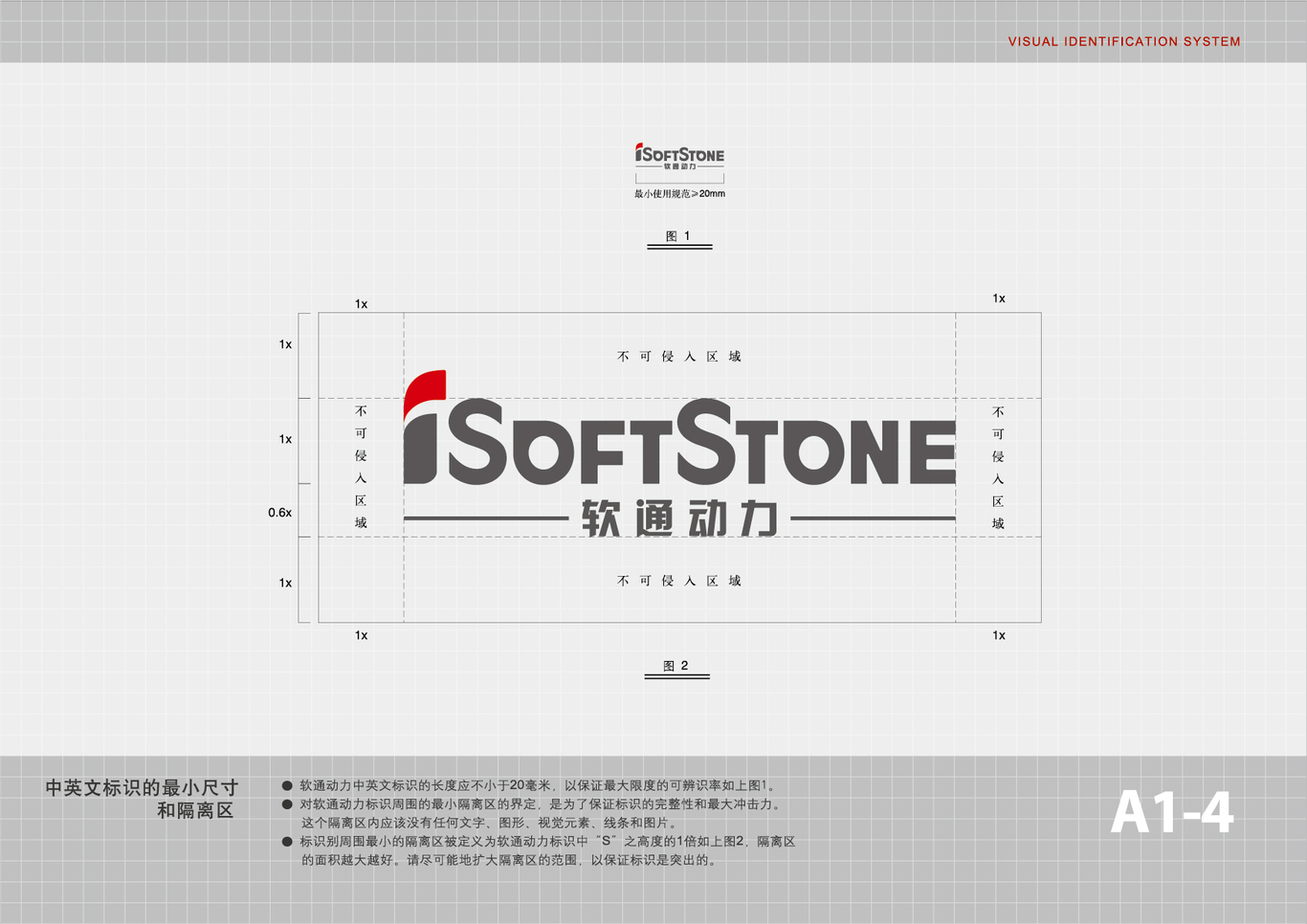Screen dimensions: 1307x924
Task: Click the page number A1-4
Action: click(x=1172, y=813)
